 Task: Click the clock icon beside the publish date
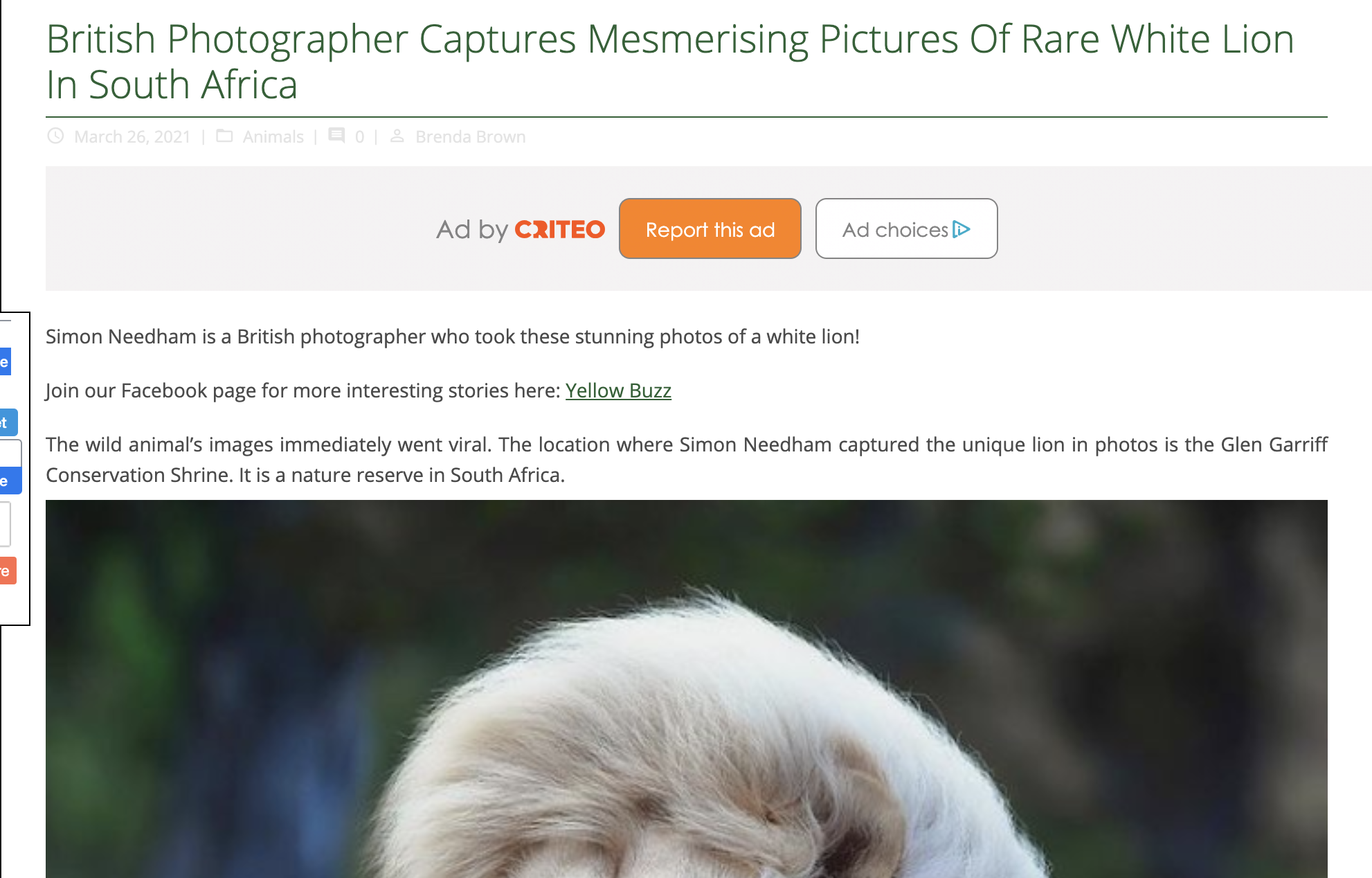[x=55, y=136]
